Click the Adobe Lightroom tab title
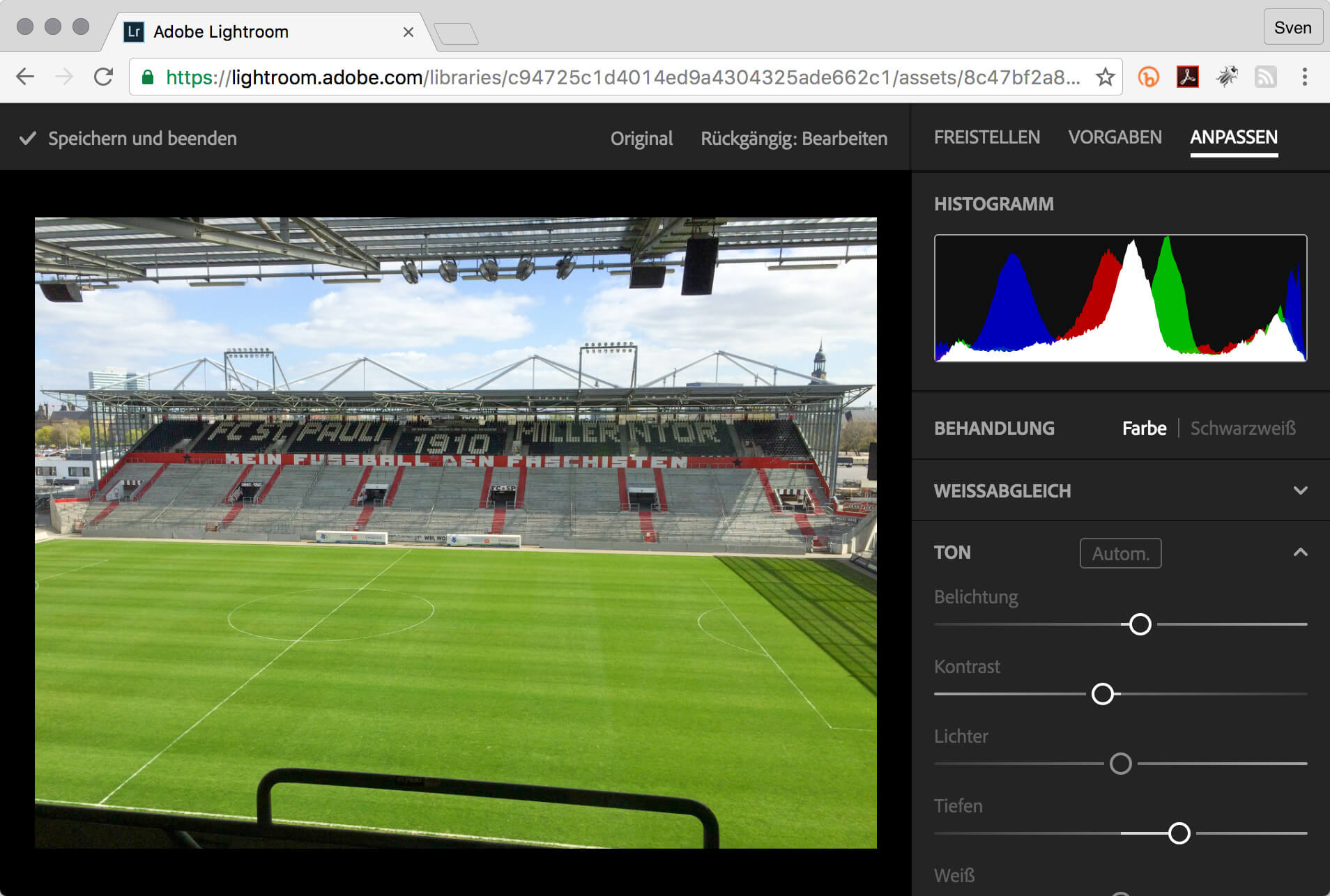Image resolution: width=1330 pixels, height=896 pixels. pyautogui.click(x=221, y=32)
